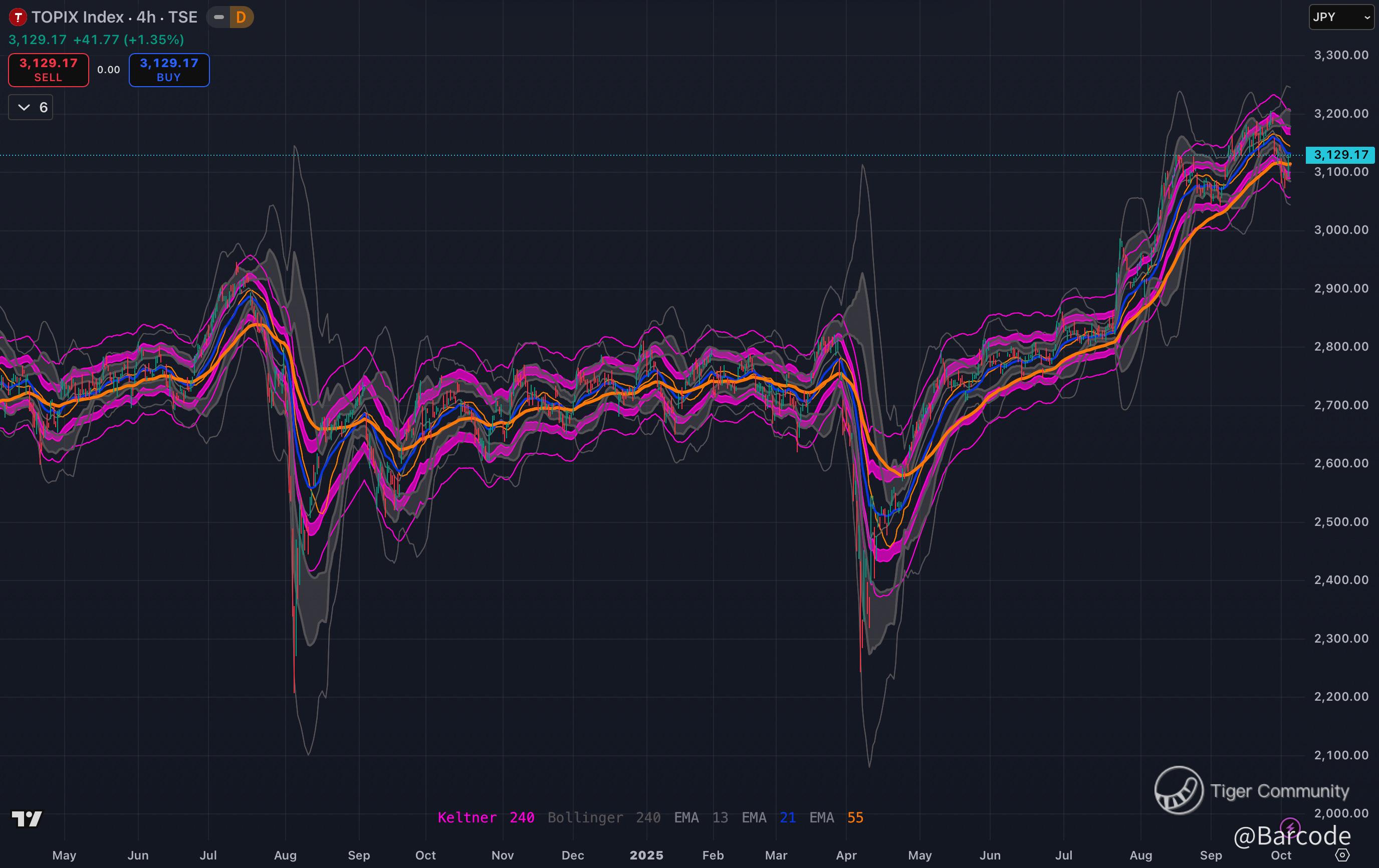The height and width of the screenshot is (868, 1379).
Task: Toggle the EMA 55 indicator label
Action: point(835,817)
